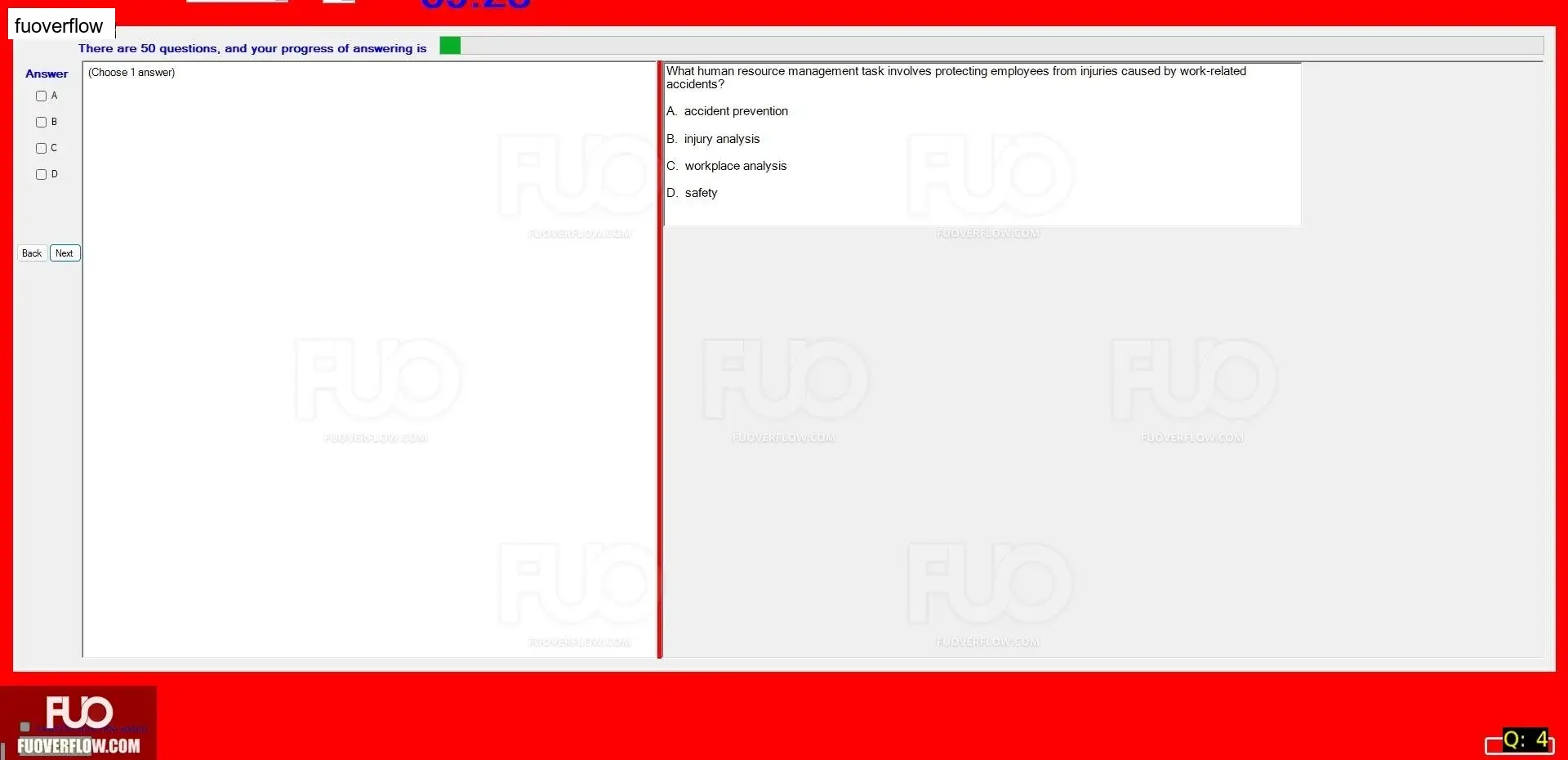Viewport: 1568px width, 760px height.
Task: Click option text 'safety'
Action: pyautogui.click(x=701, y=193)
